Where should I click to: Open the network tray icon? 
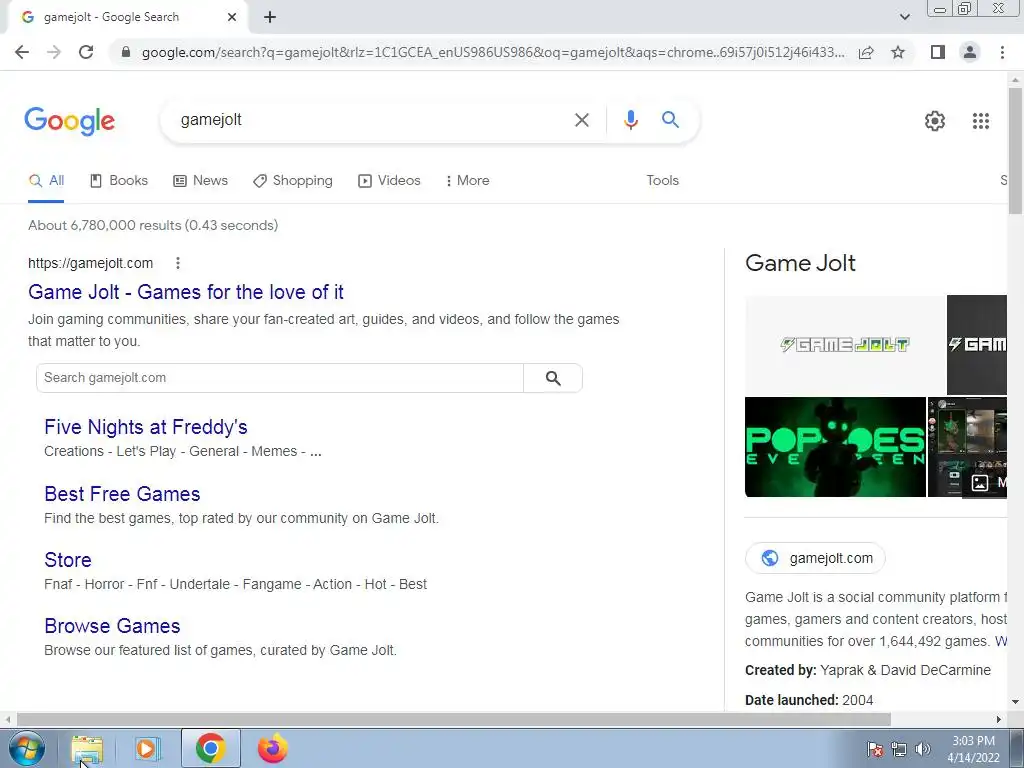click(x=899, y=749)
